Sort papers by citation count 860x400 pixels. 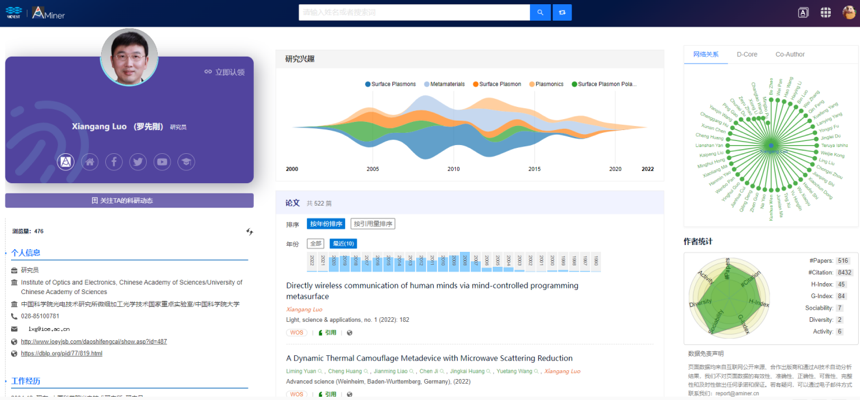coord(372,224)
